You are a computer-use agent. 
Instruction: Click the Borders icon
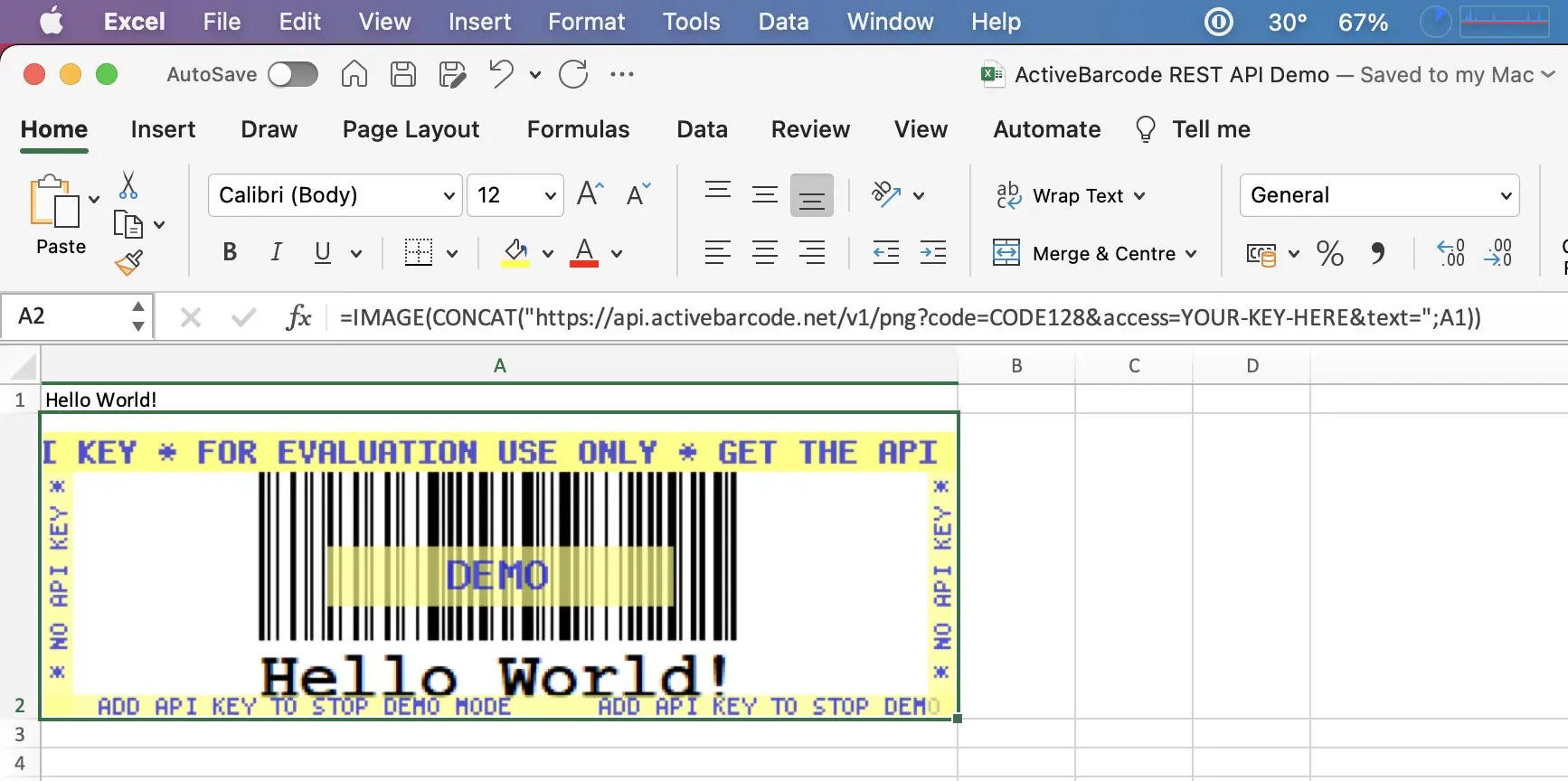(x=419, y=253)
